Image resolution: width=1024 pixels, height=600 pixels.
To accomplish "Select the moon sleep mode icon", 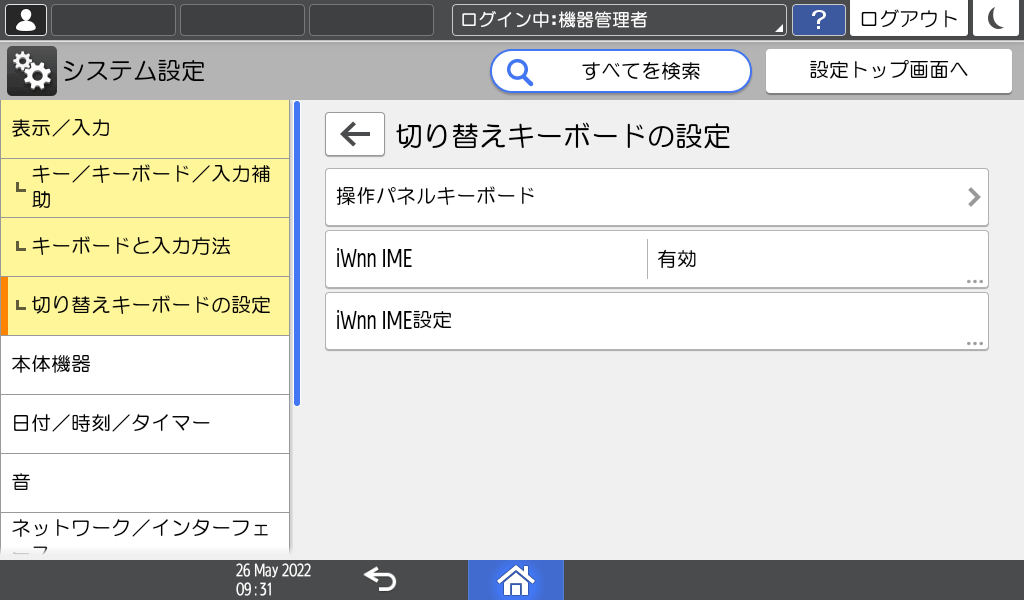I will point(996,19).
